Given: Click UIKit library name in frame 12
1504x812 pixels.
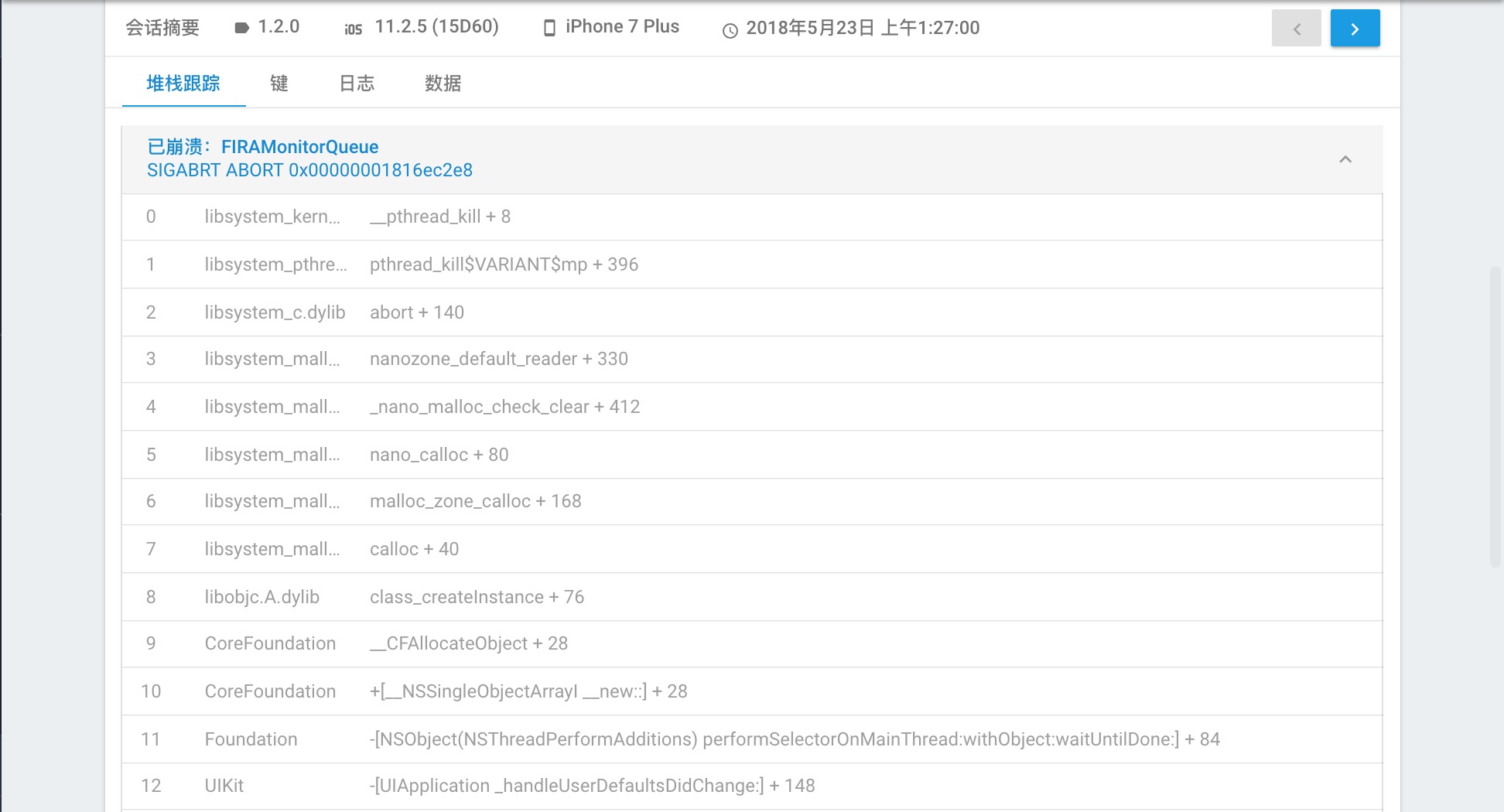Looking at the screenshot, I should [224, 786].
